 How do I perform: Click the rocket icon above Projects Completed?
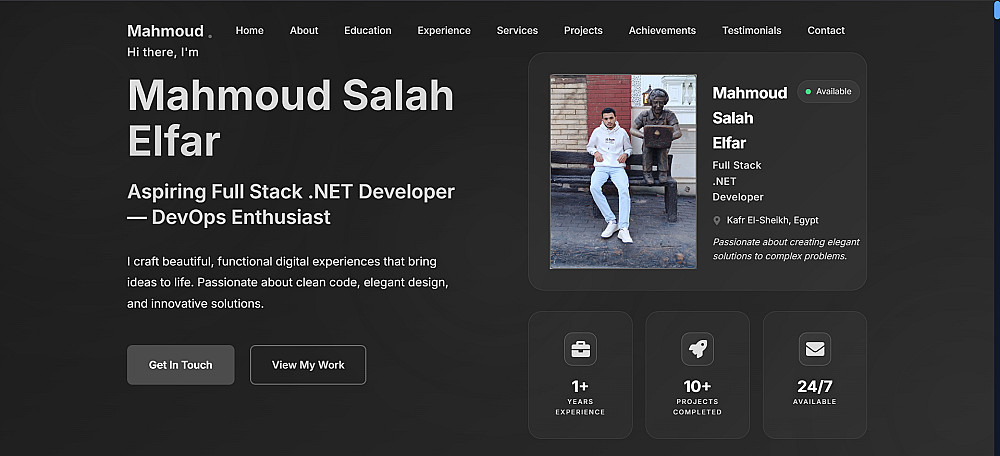point(697,349)
